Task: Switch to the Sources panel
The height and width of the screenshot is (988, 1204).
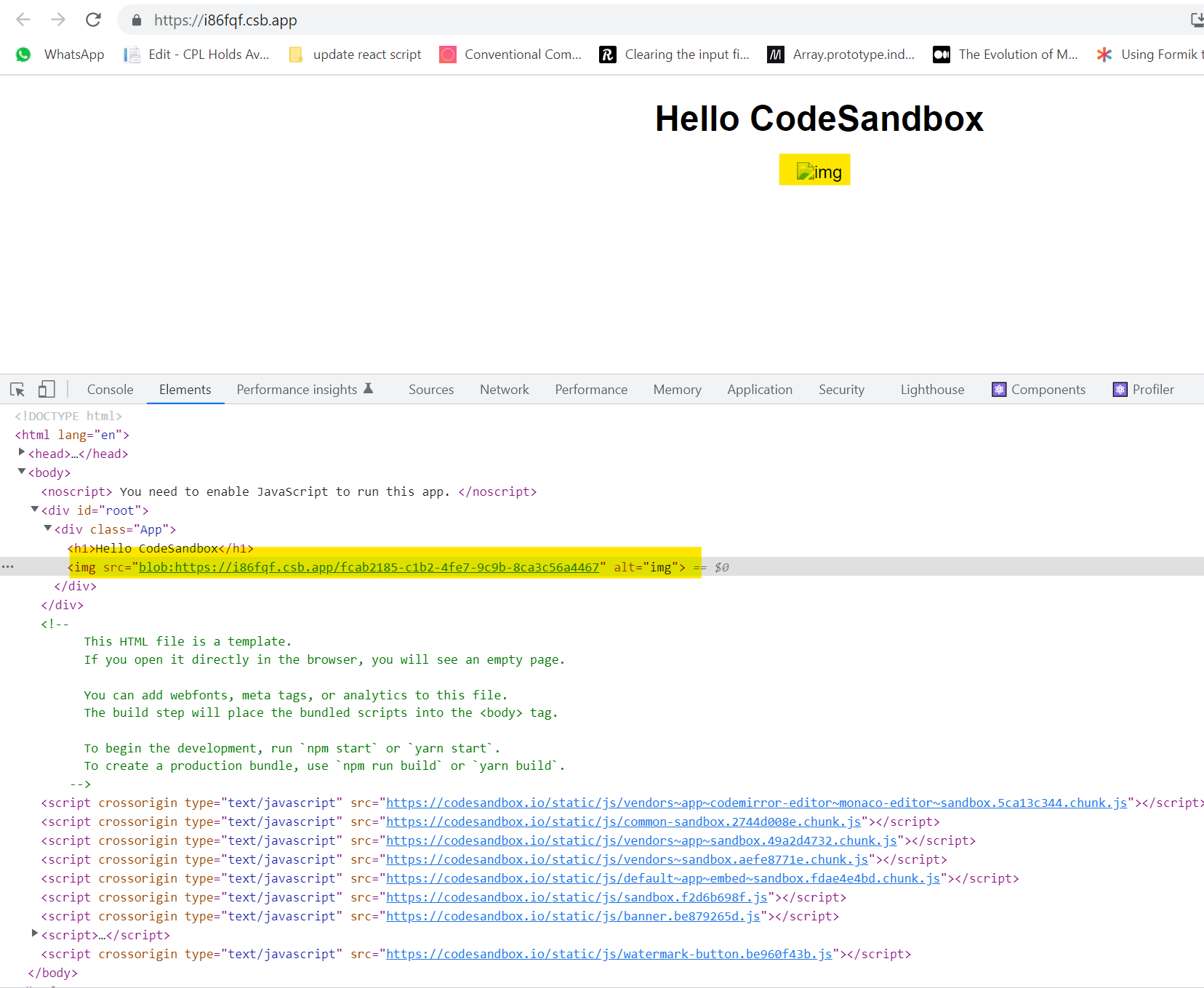Action: click(430, 389)
